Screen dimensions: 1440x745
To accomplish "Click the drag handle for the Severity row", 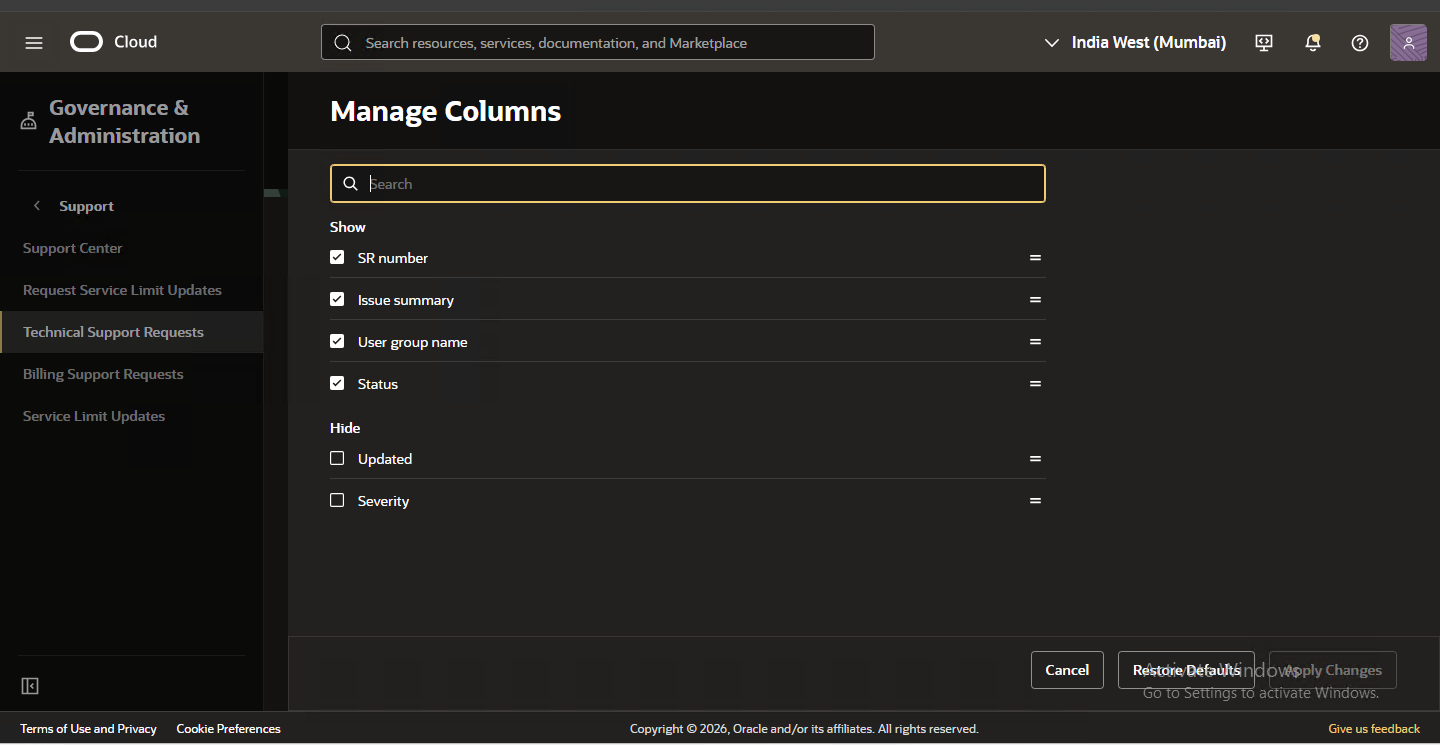I will [1035, 501].
